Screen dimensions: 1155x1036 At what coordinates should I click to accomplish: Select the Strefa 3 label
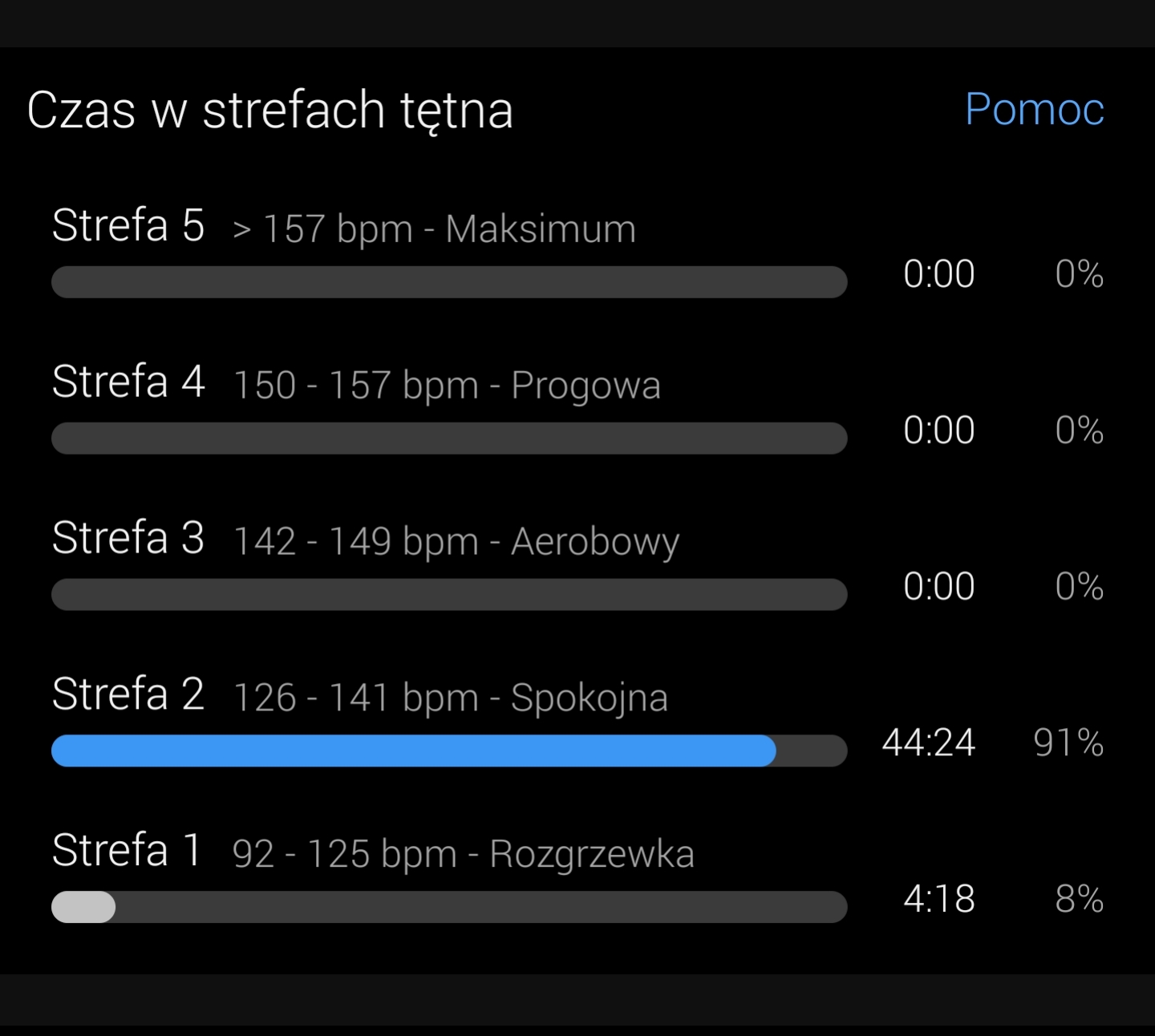point(128,538)
